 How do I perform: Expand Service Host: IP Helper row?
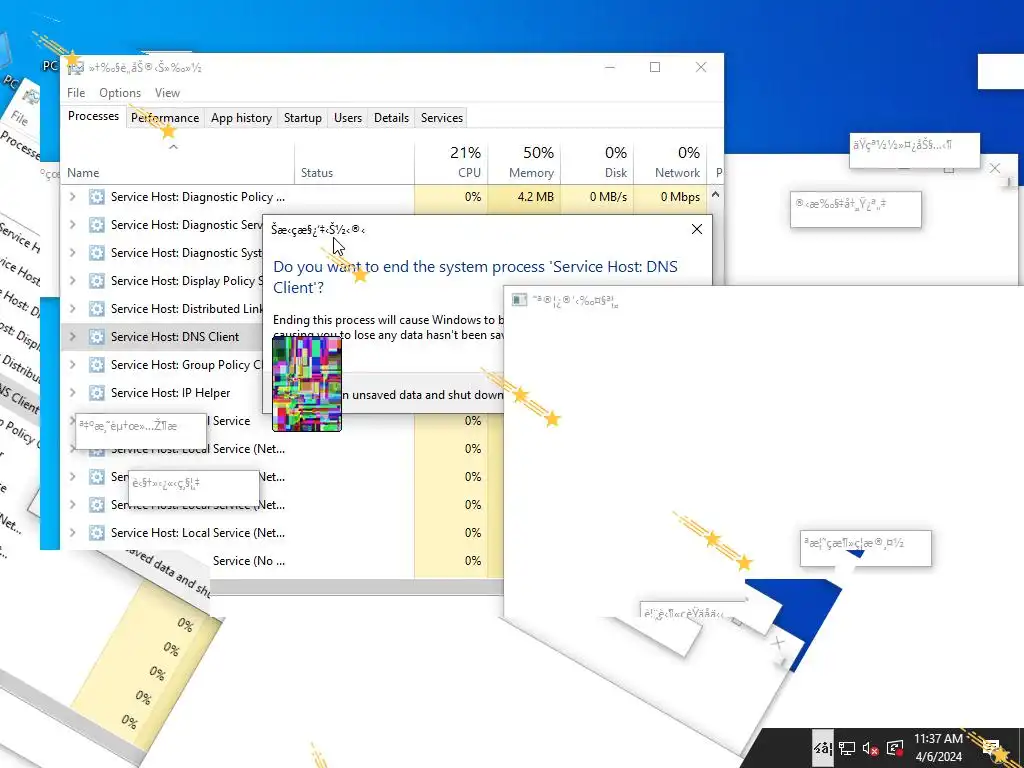(72, 393)
